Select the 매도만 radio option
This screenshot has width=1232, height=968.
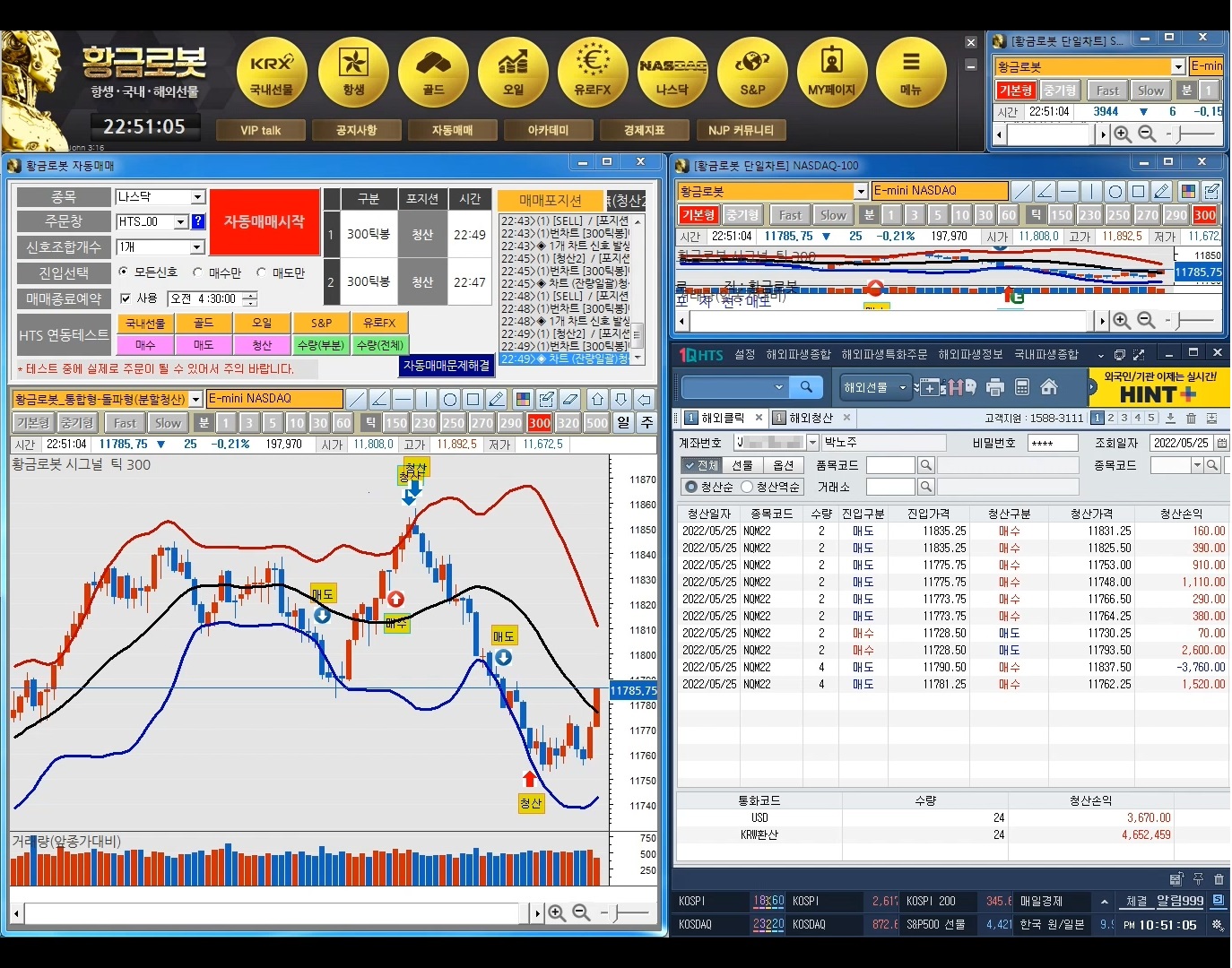[262, 272]
